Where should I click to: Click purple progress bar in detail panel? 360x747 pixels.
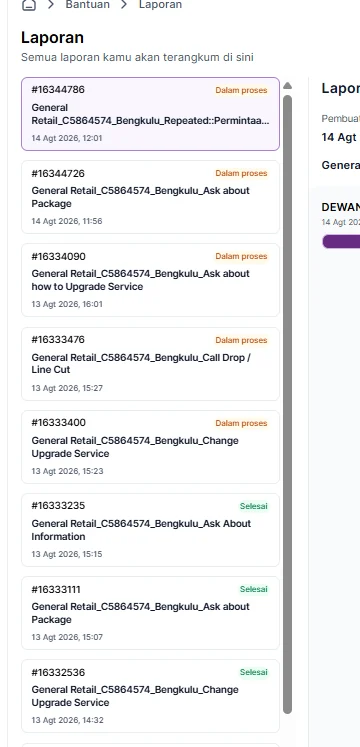tap(341, 242)
